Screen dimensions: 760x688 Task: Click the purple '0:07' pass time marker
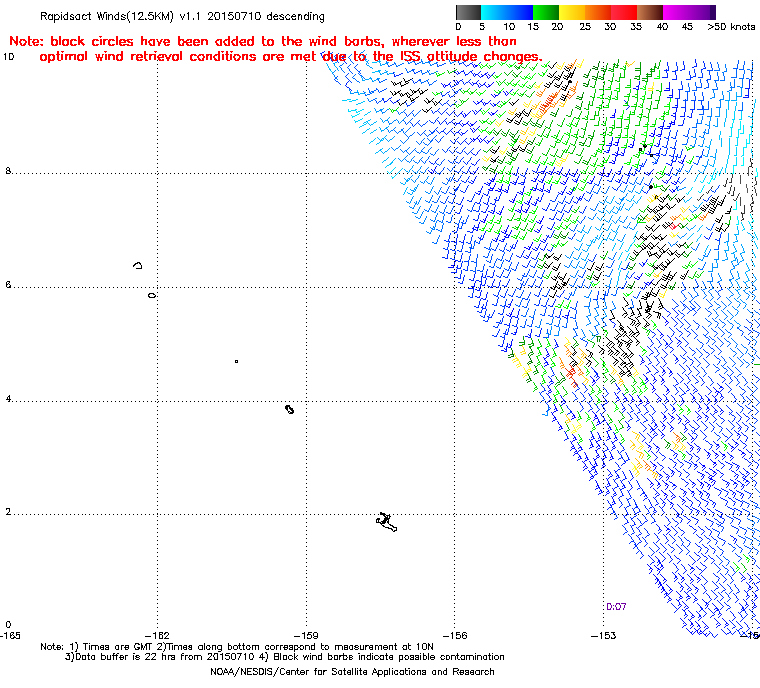[x=616, y=607]
